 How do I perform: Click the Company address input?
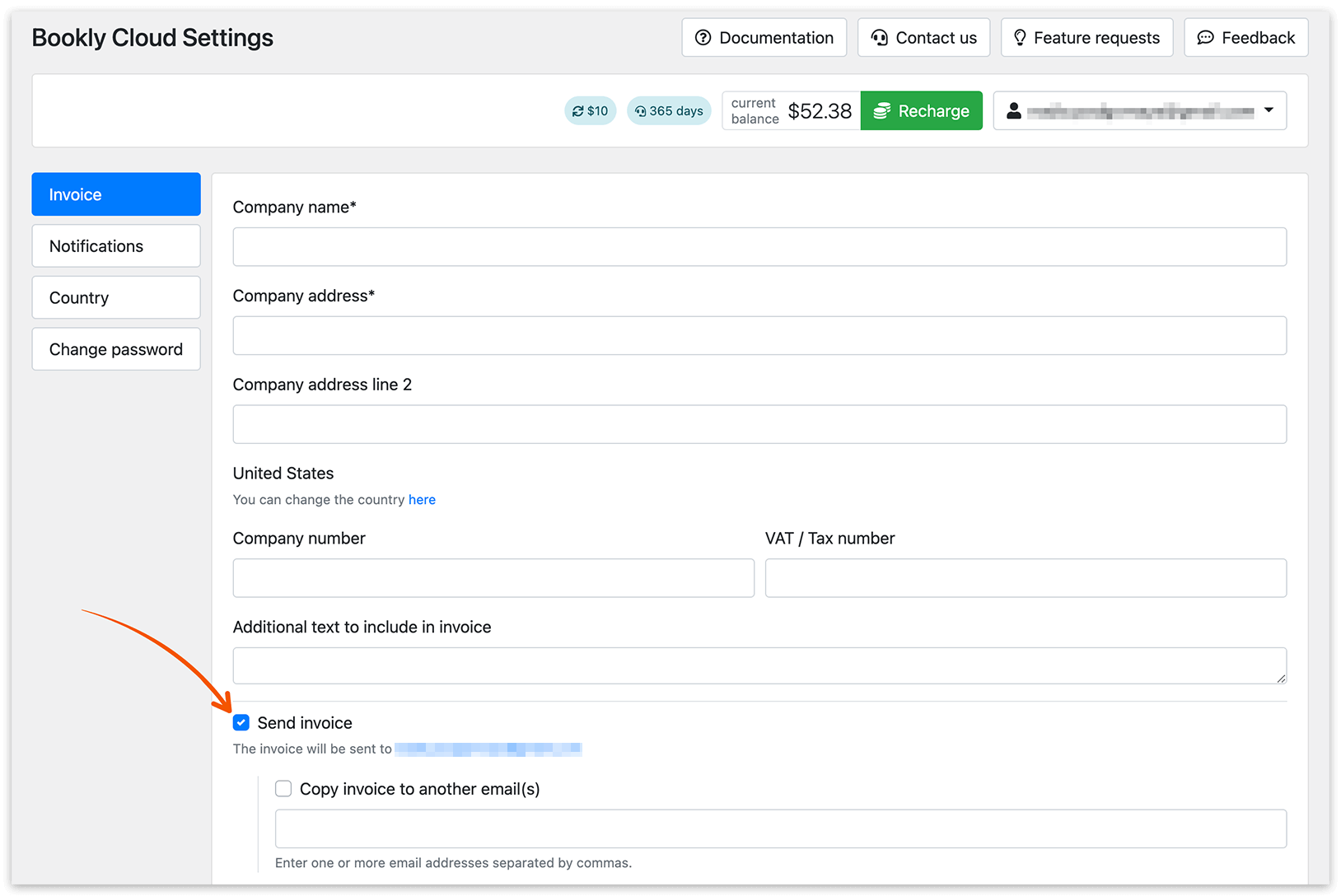point(759,336)
